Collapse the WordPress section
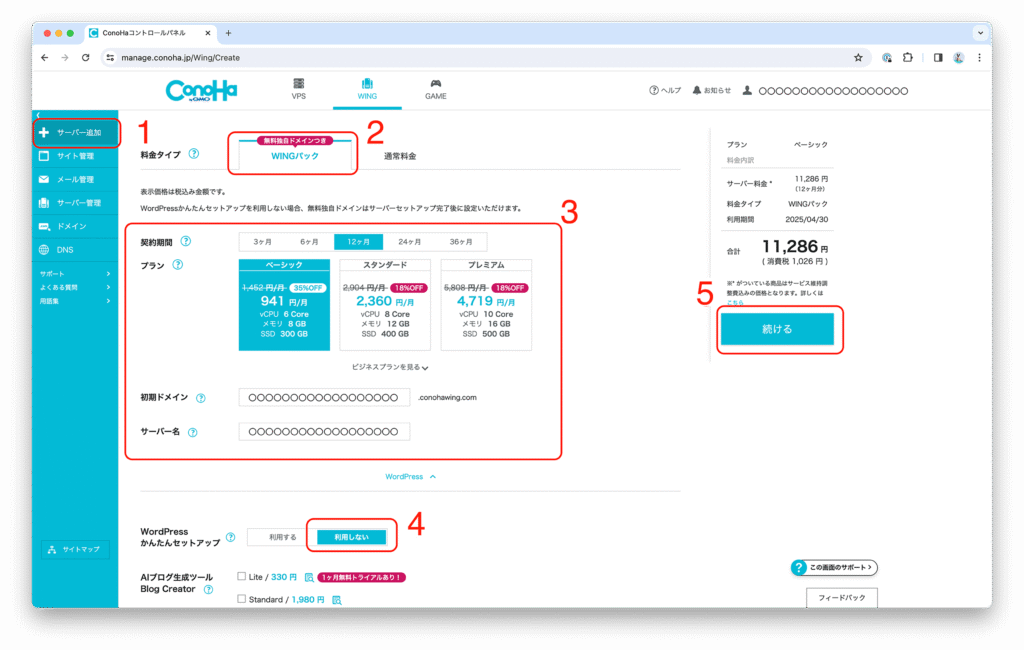This screenshot has width=1024, height=650. click(410, 477)
